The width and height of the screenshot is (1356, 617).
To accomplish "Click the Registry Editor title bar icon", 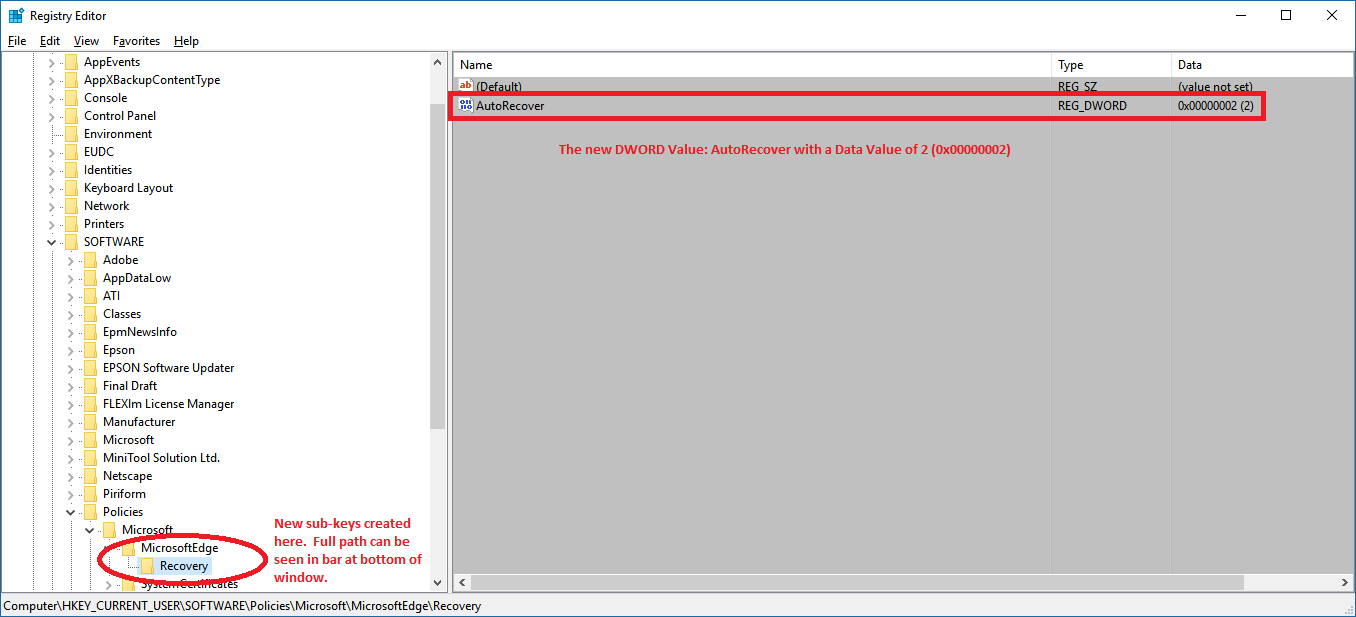I will coord(16,15).
